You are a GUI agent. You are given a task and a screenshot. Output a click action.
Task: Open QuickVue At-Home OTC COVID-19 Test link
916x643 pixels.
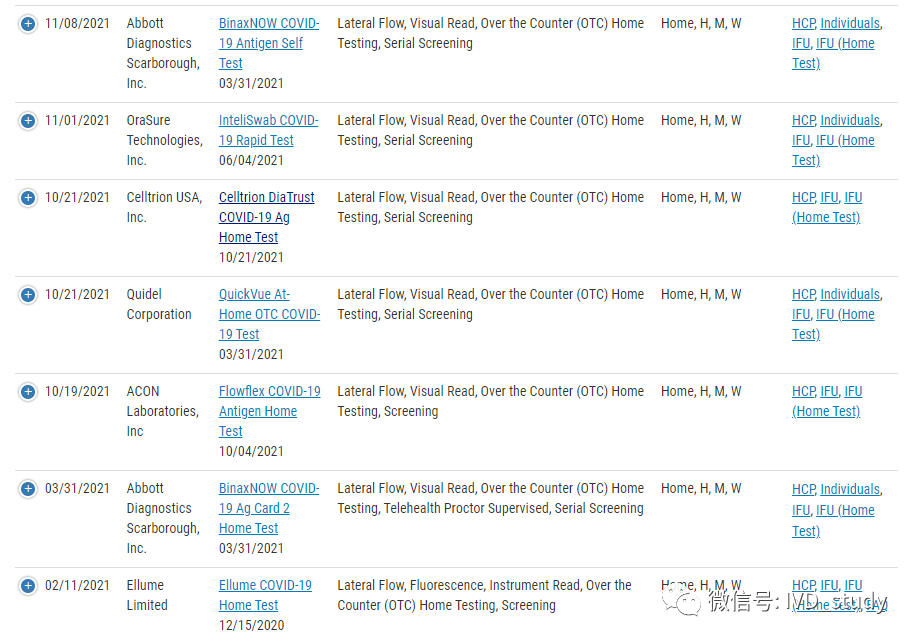(269, 314)
